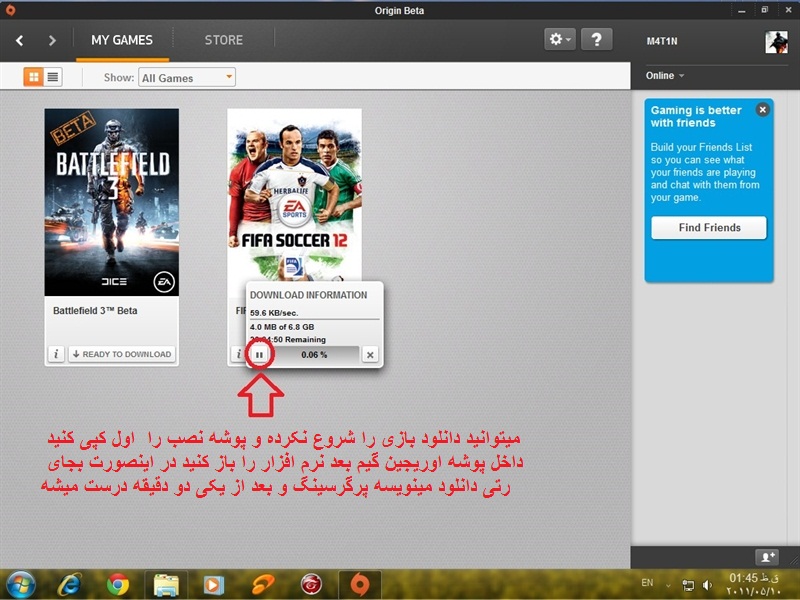800x600 pixels.
Task: Click Ready to Download for Battlefield 3
Action: click(x=122, y=354)
